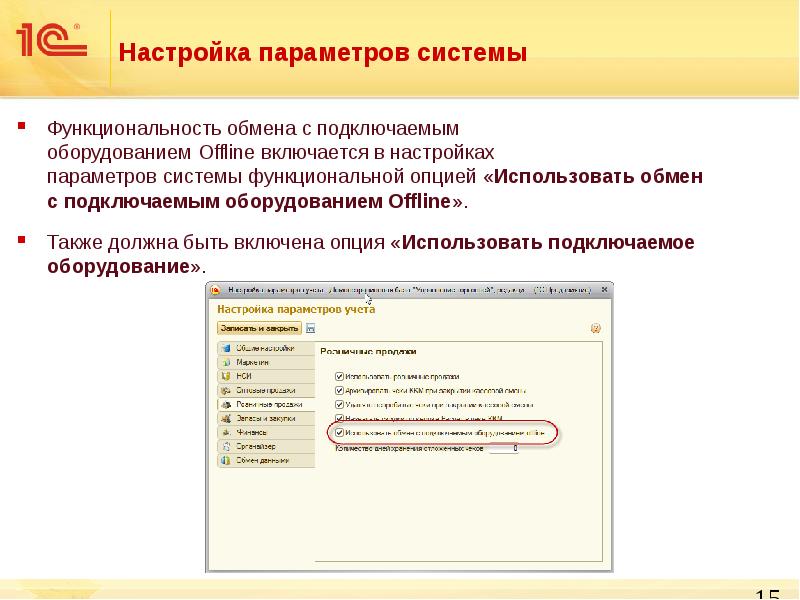Toggle the Использовать розничные продажи checkbox
This screenshot has width=800, height=600.
tap(340, 375)
